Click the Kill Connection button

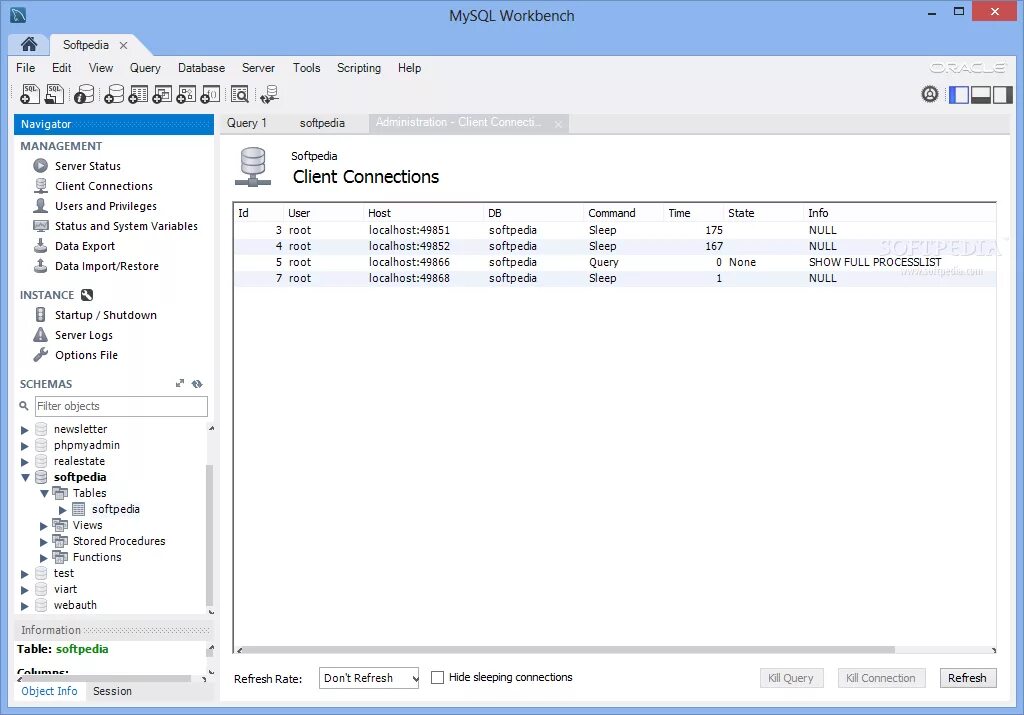[x=880, y=678]
